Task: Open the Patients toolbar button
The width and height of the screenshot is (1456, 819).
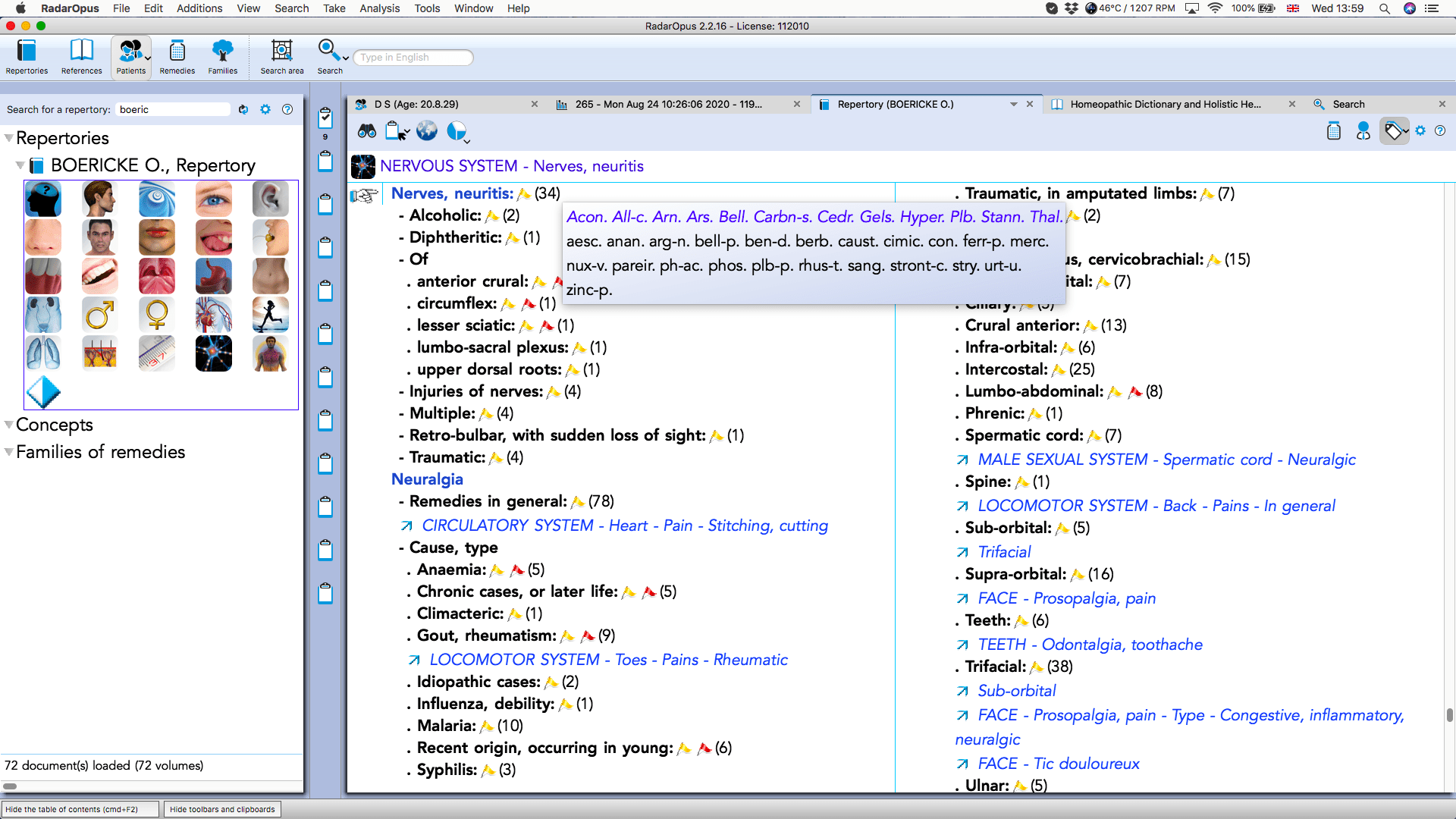Action: (x=130, y=57)
